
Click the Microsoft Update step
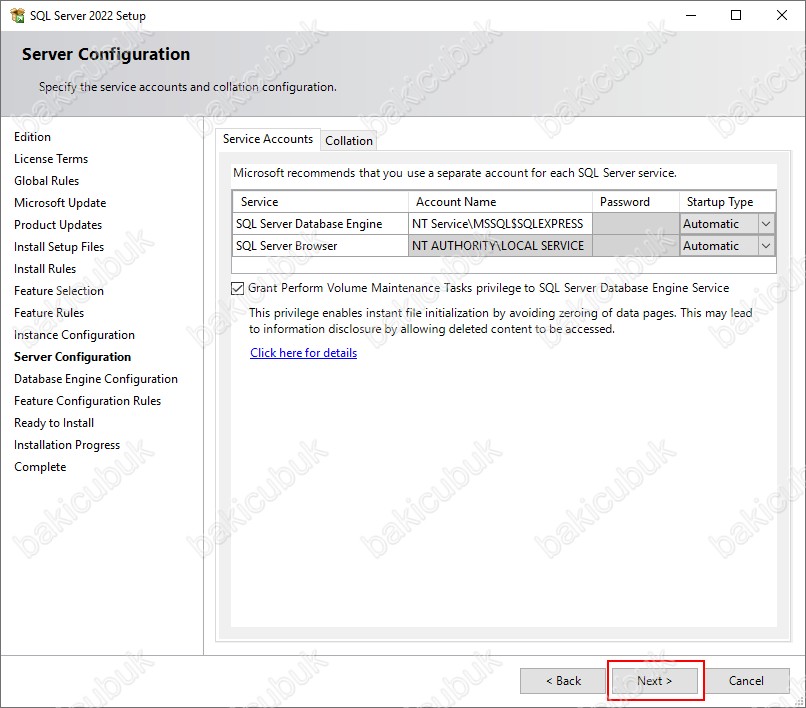coord(60,203)
